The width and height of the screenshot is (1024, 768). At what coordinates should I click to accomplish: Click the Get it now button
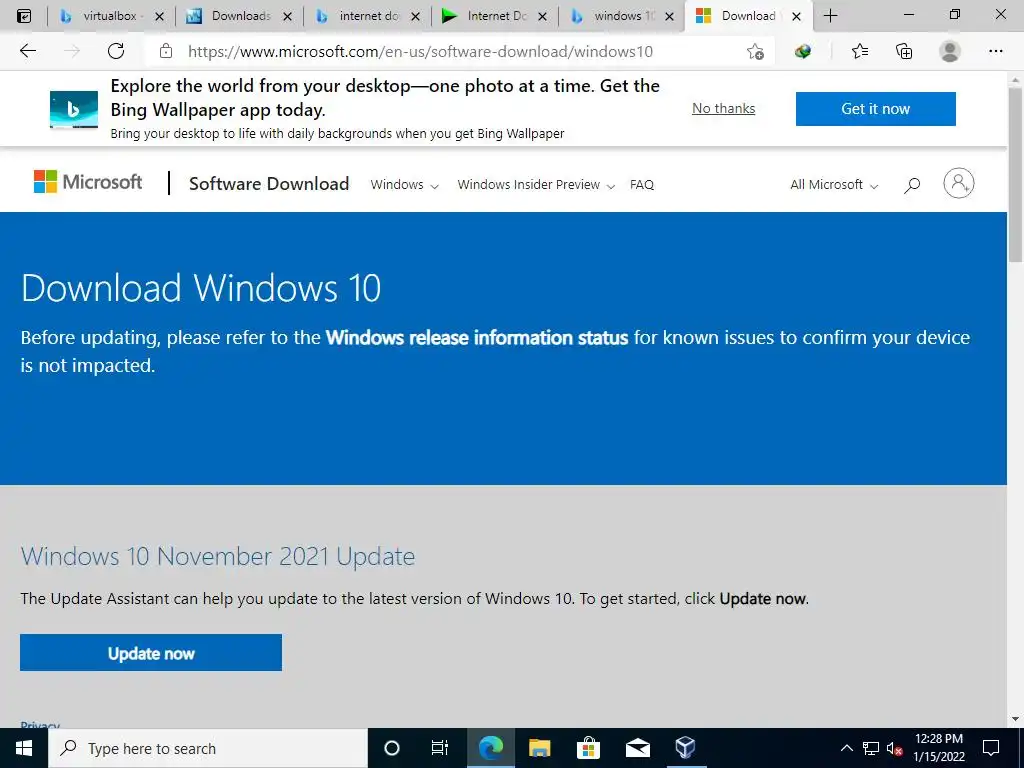(x=875, y=108)
